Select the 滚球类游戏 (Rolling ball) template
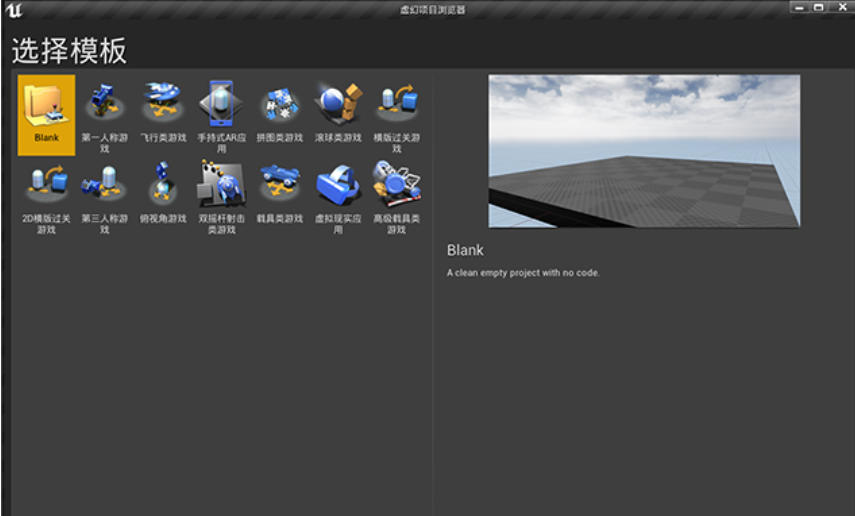 (x=337, y=114)
